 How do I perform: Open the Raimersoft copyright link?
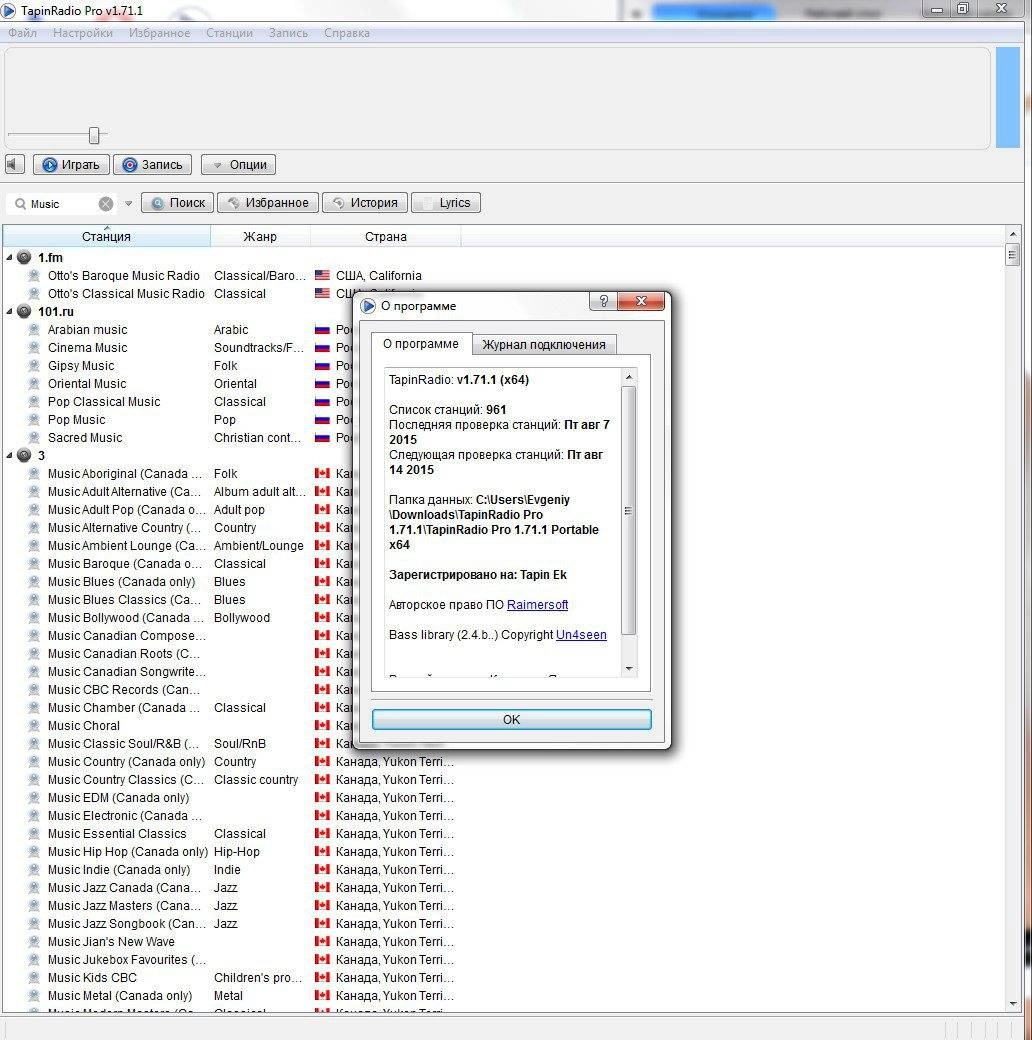click(537, 605)
